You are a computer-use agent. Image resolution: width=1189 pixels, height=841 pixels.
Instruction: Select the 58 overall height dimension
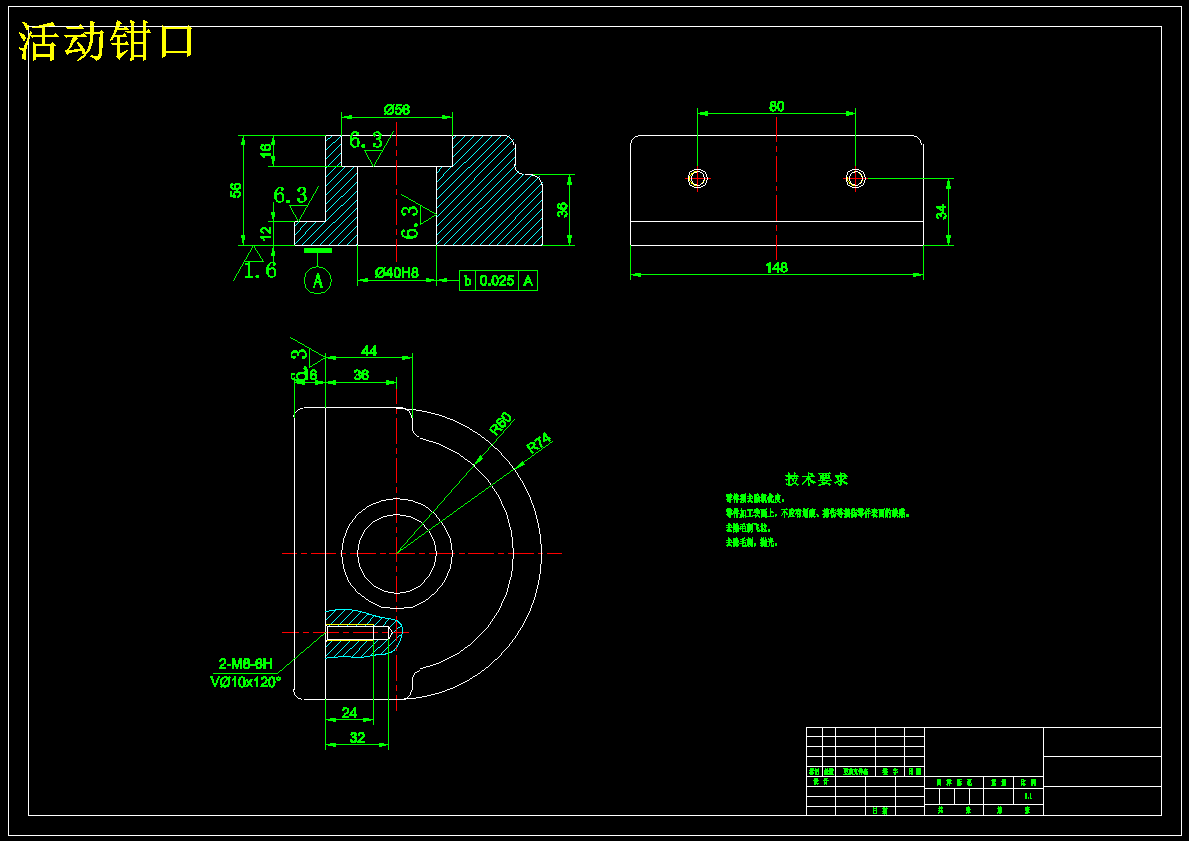(x=237, y=190)
